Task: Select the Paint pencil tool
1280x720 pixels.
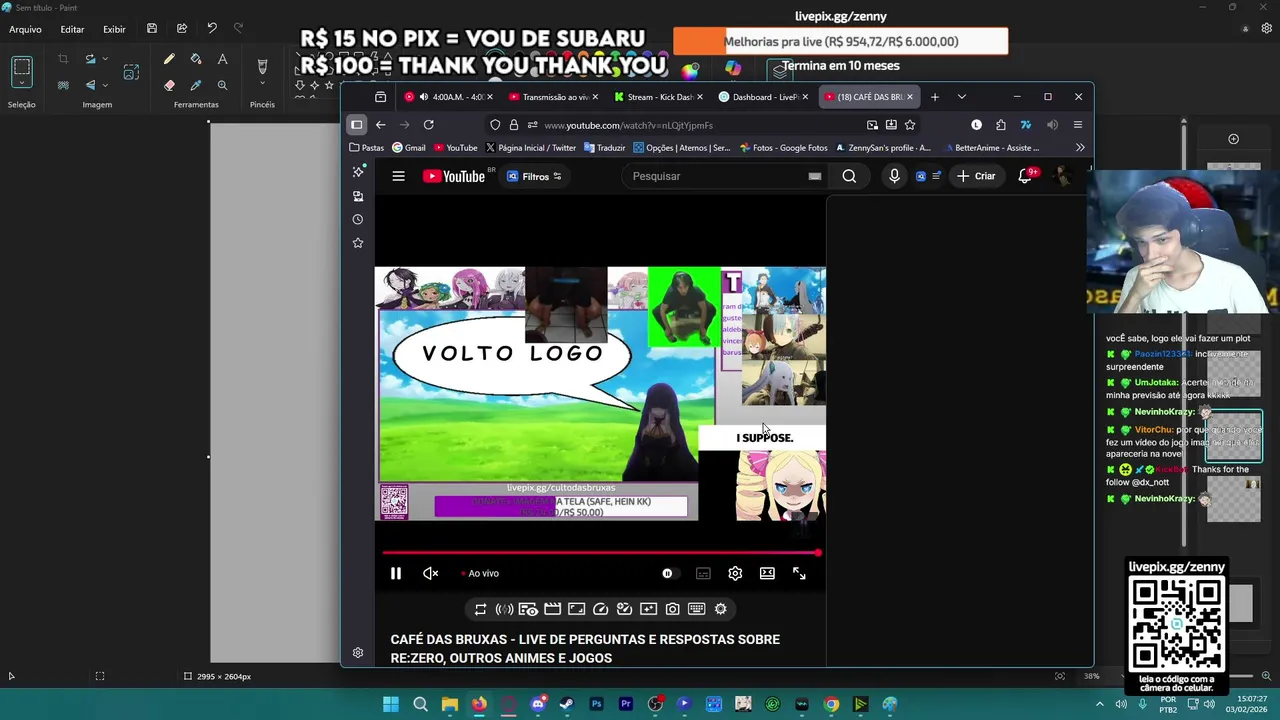Action: click(169, 60)
